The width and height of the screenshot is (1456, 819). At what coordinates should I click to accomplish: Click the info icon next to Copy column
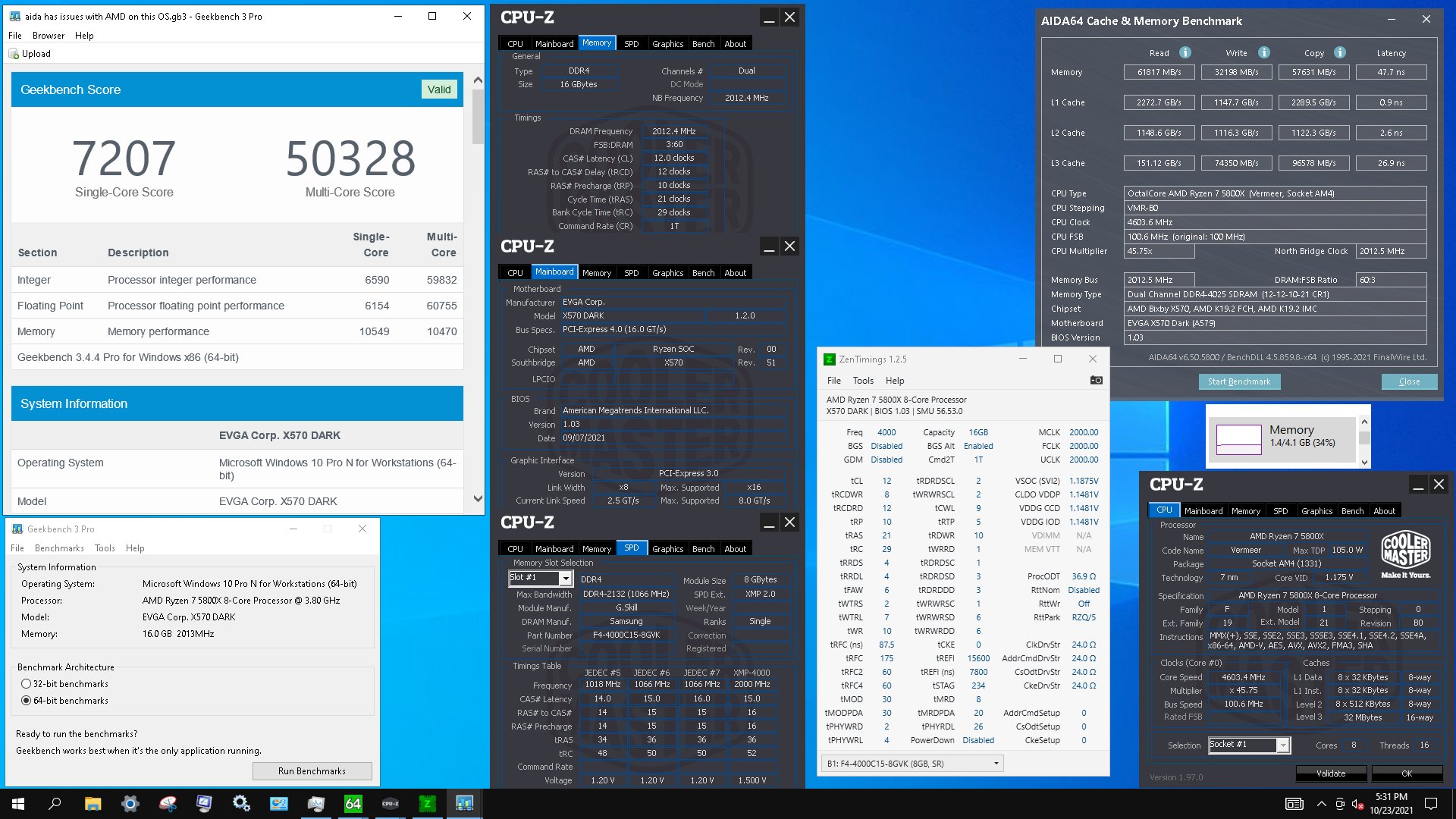coord(1340,52)
